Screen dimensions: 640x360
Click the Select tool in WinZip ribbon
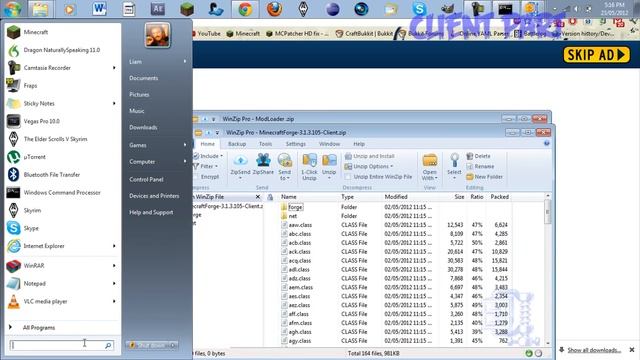454,167
